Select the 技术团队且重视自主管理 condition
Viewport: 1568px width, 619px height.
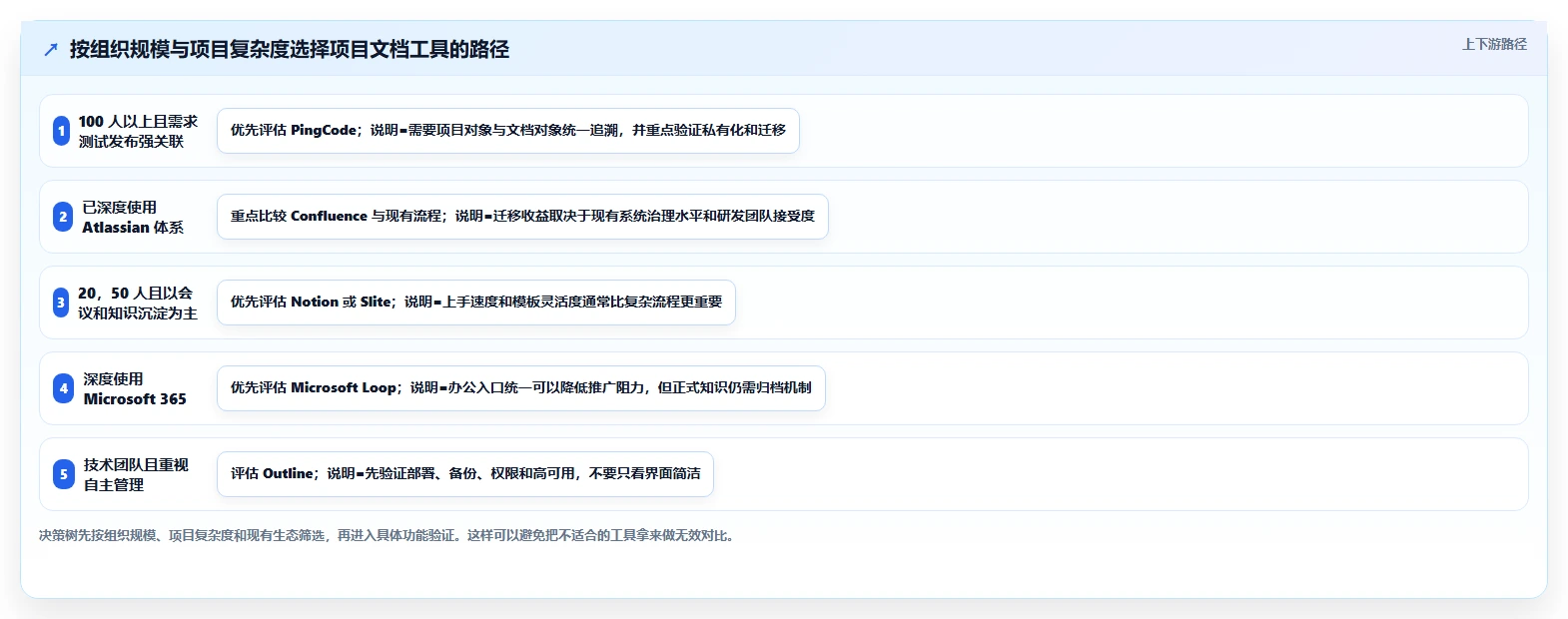click(136, 474)
